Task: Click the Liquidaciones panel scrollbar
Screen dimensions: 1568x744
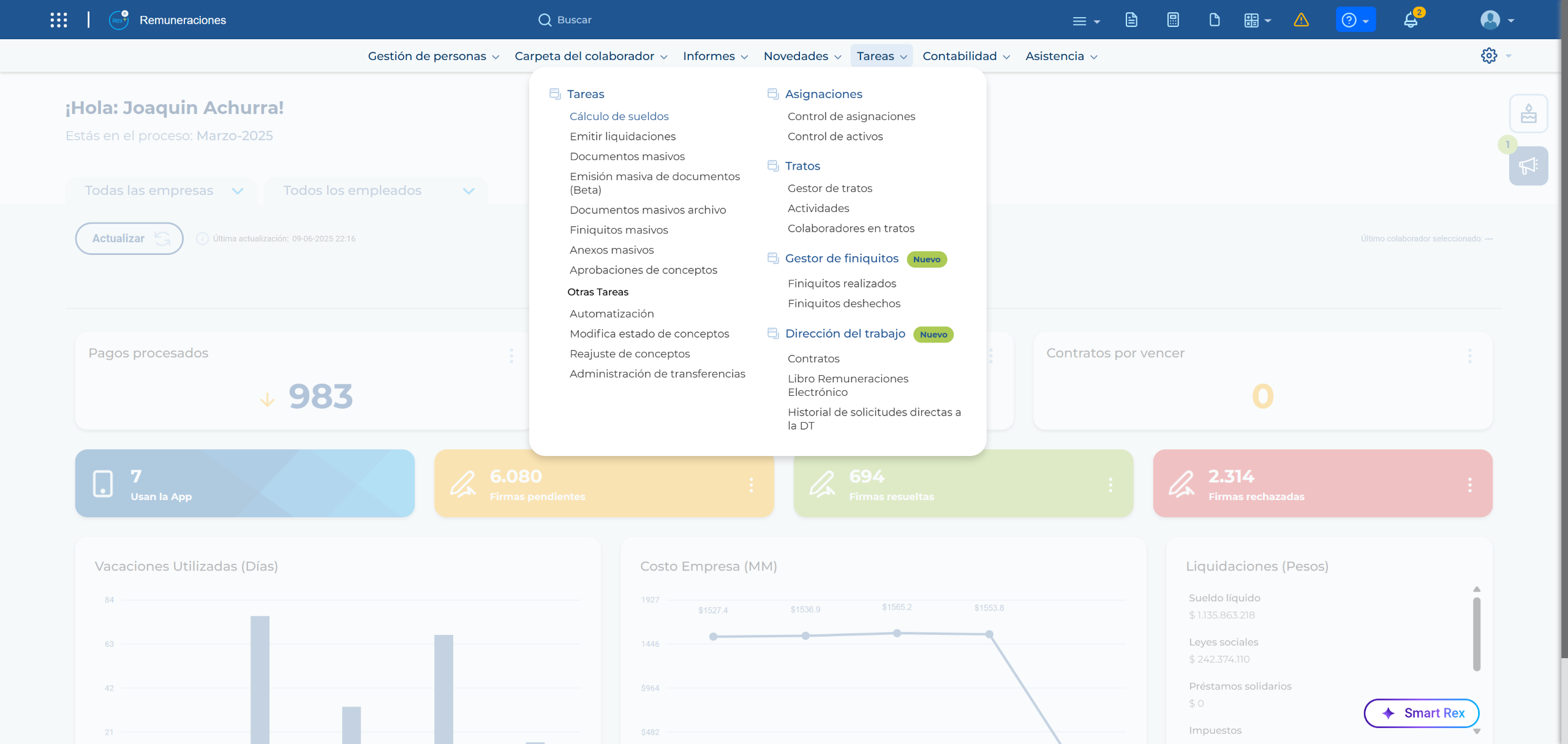Action: (1477, 634)
